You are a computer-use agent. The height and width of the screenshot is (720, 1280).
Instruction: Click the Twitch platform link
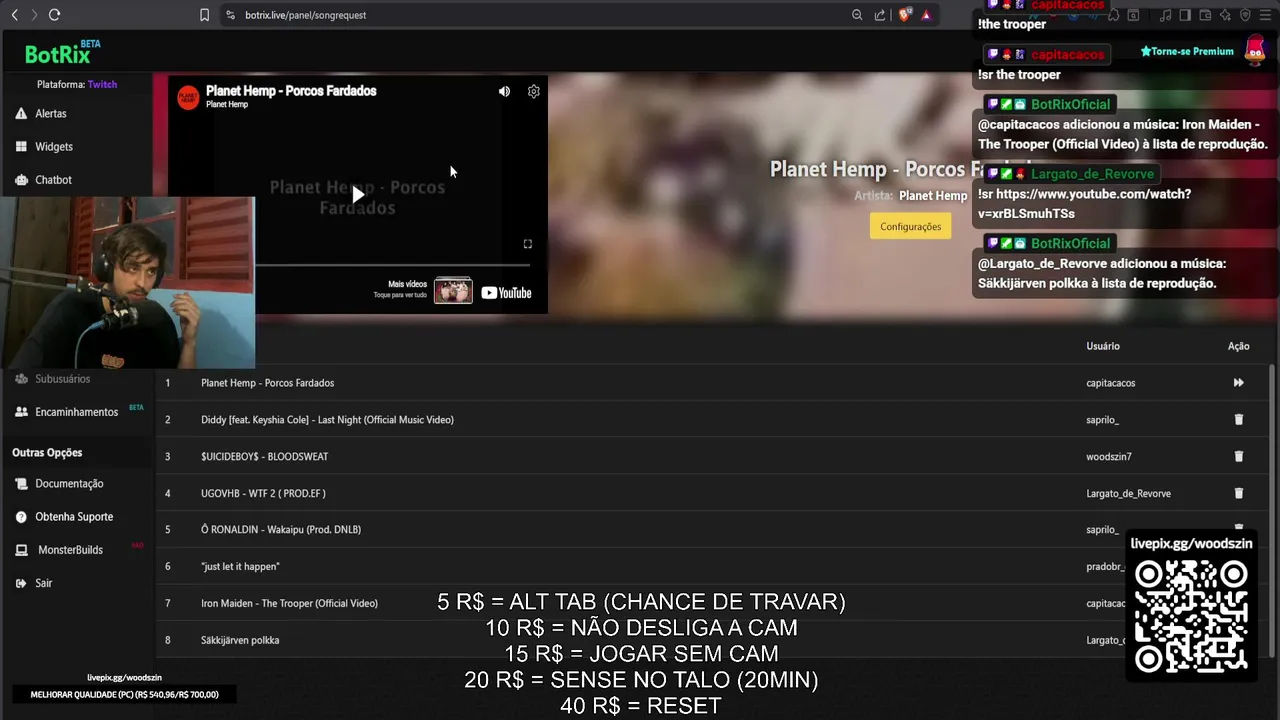(102, 85)
